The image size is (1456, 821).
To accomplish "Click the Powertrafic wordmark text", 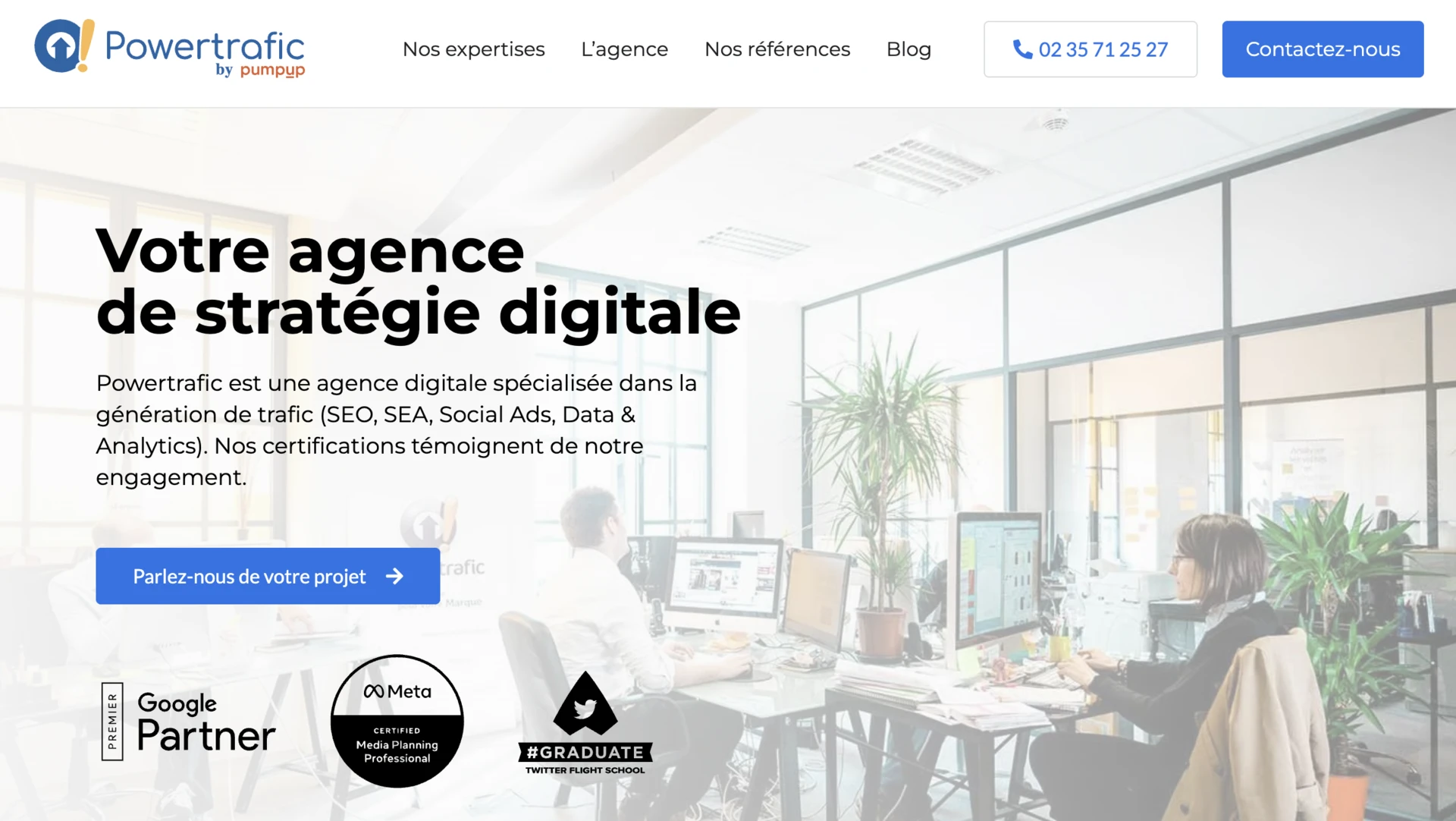I will point(205,46).
